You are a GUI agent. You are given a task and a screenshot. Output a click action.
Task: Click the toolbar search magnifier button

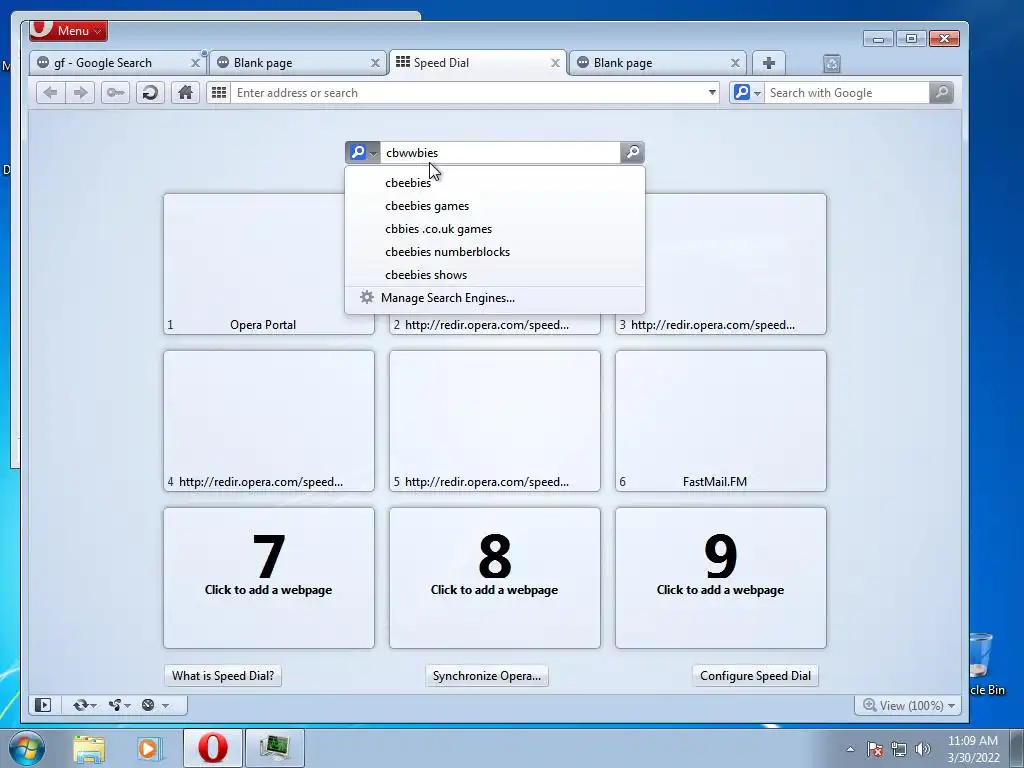tap(941, 93)
